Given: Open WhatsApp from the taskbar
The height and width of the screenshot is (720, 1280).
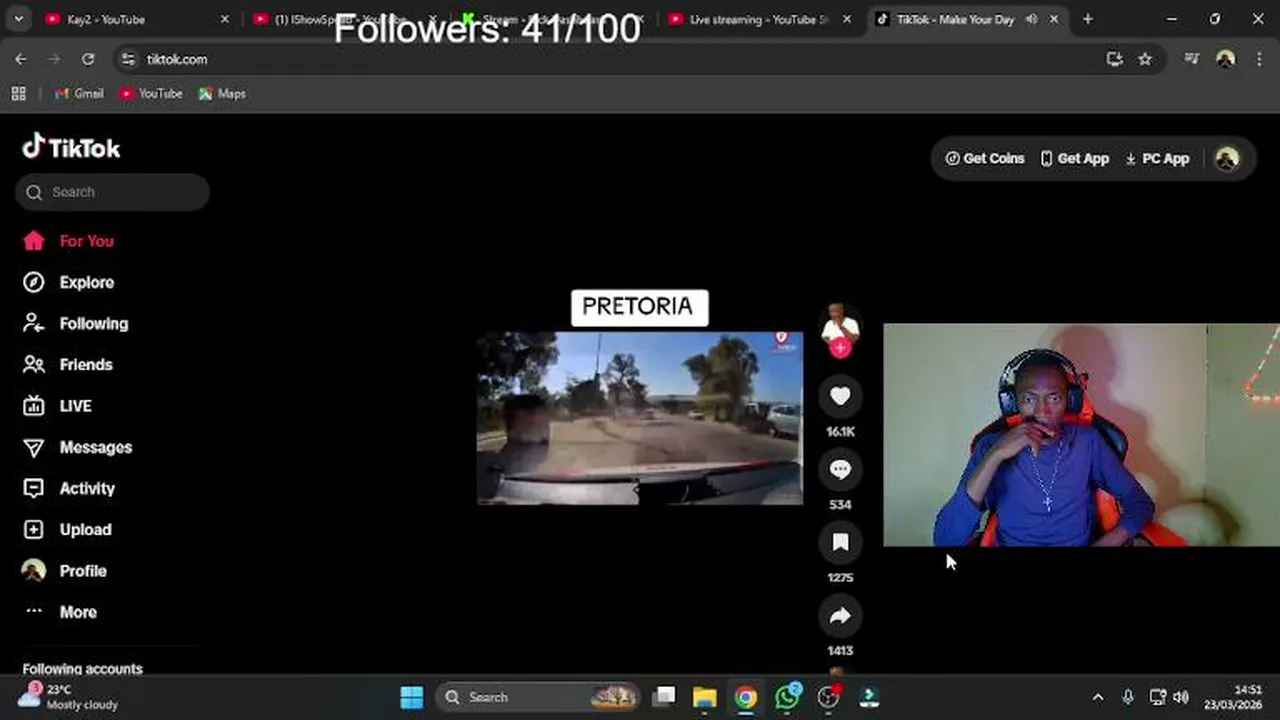Looking at the screenshot, I should pyautogui.click(x=787, y=697).
